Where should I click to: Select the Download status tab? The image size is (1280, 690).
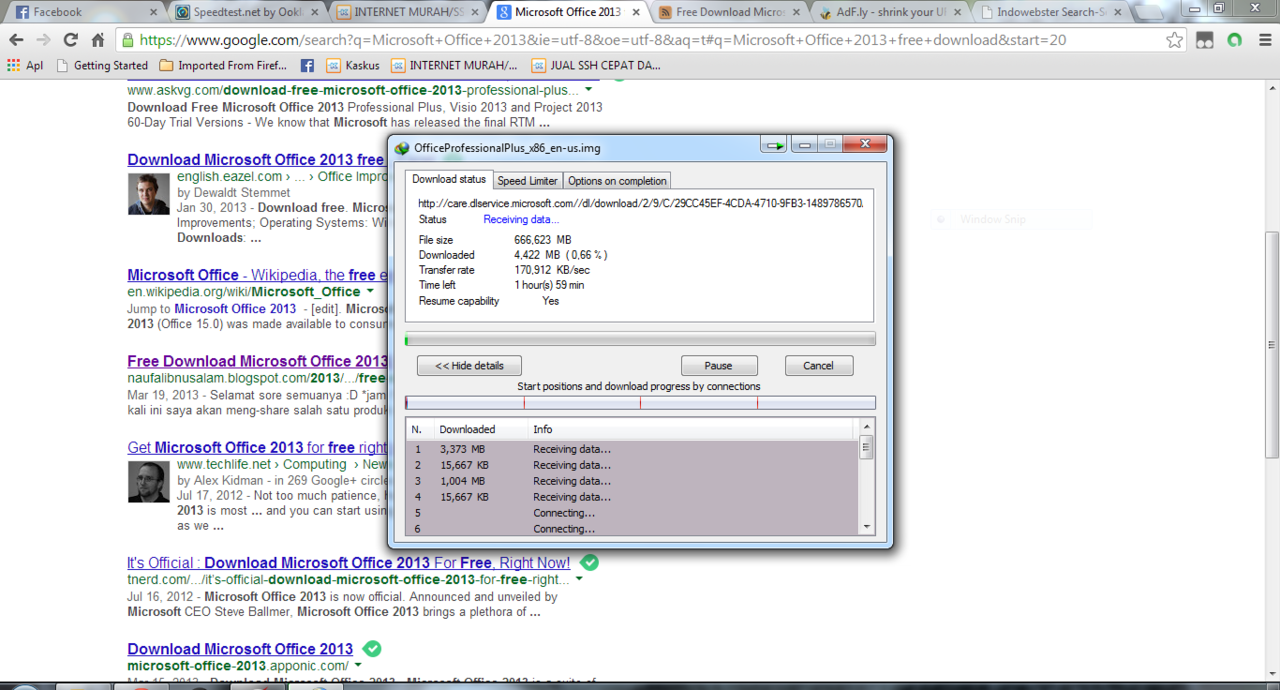pyautogui.click(x=449, y=180)
